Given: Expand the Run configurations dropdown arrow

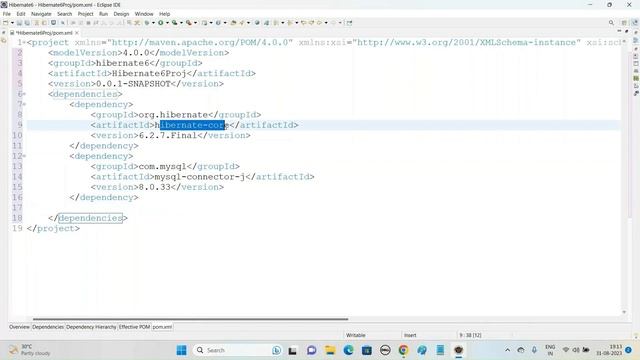Looking at the screenshot, I should pyautogui.click(x=167, y=23).
